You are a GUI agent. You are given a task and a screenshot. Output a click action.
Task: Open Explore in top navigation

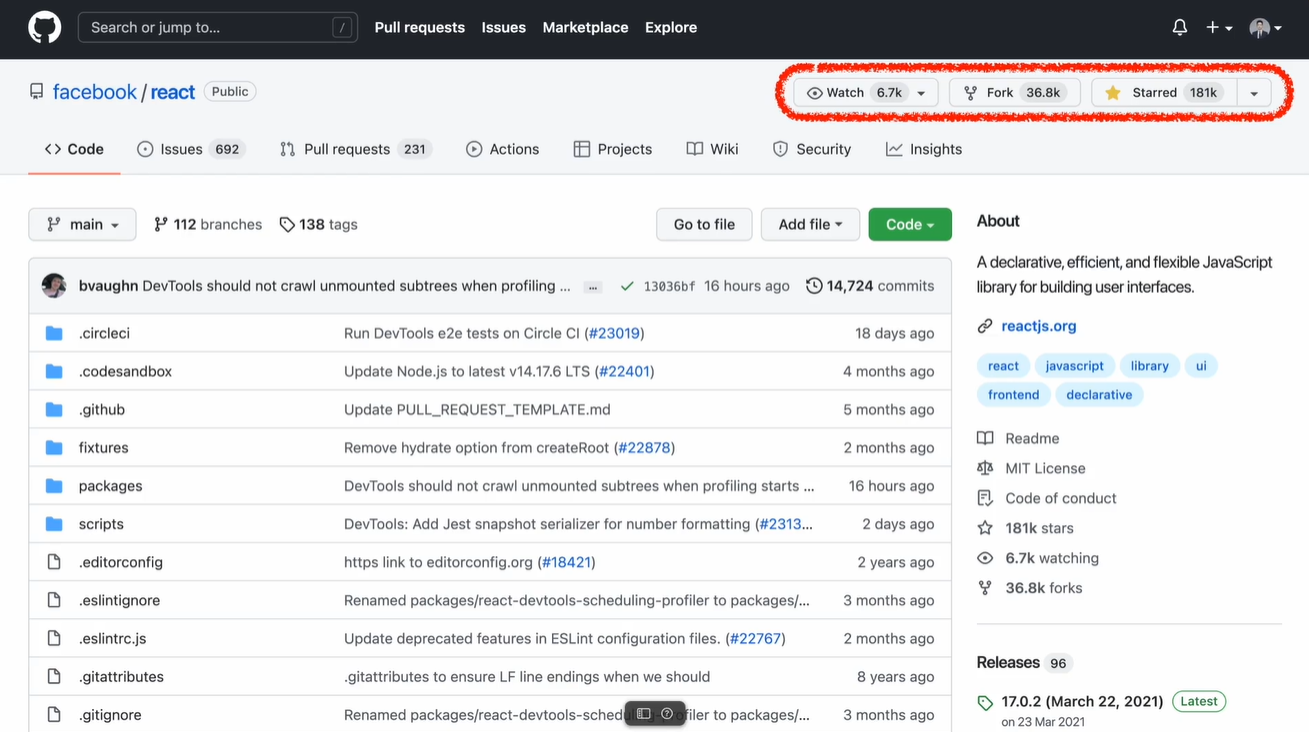(x=671, y=27)
